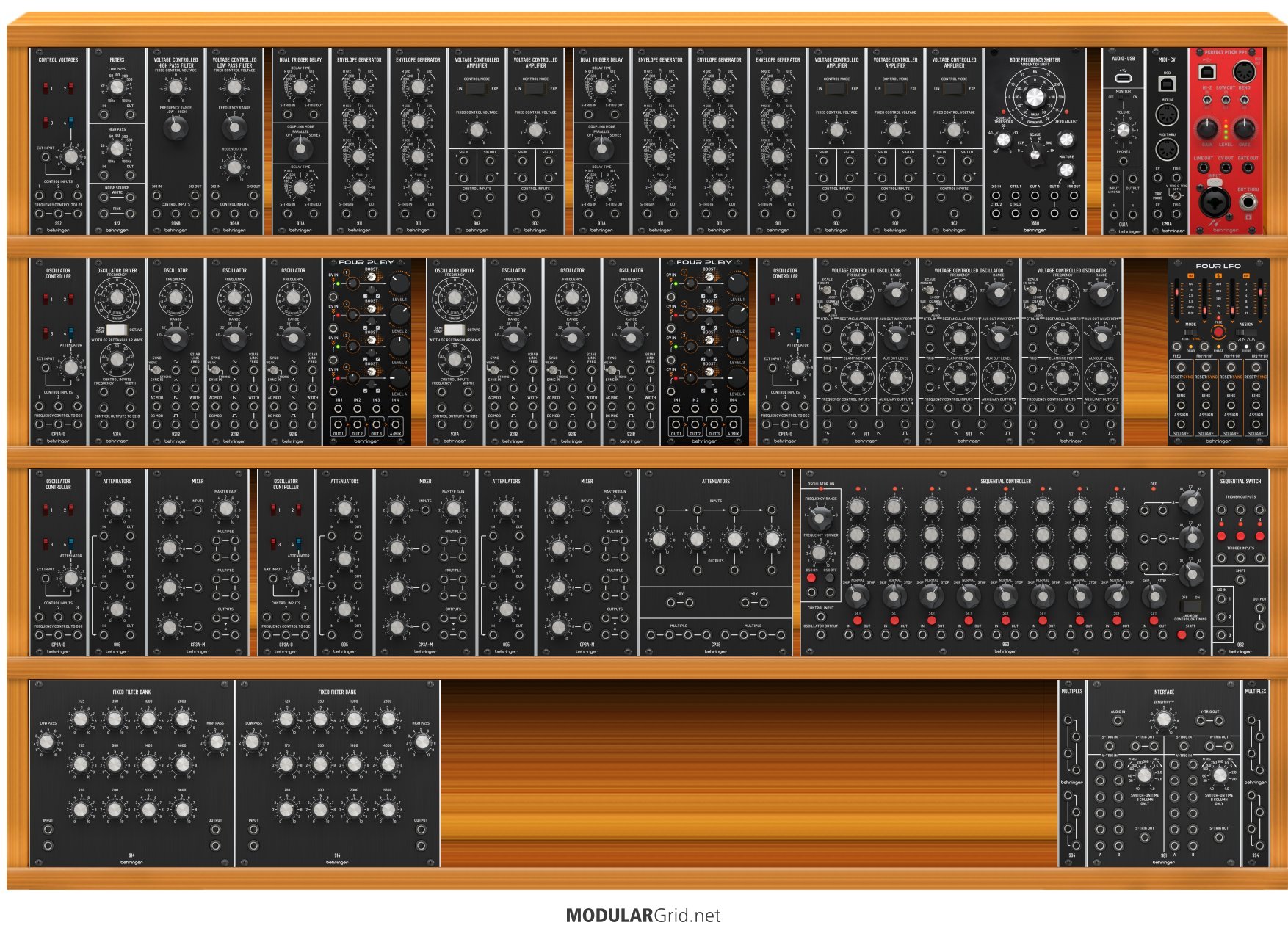Click the SEQUENTIAL CONTROLLER module title
This screenshot has height=931, width=1288.
click(1005, 481)
